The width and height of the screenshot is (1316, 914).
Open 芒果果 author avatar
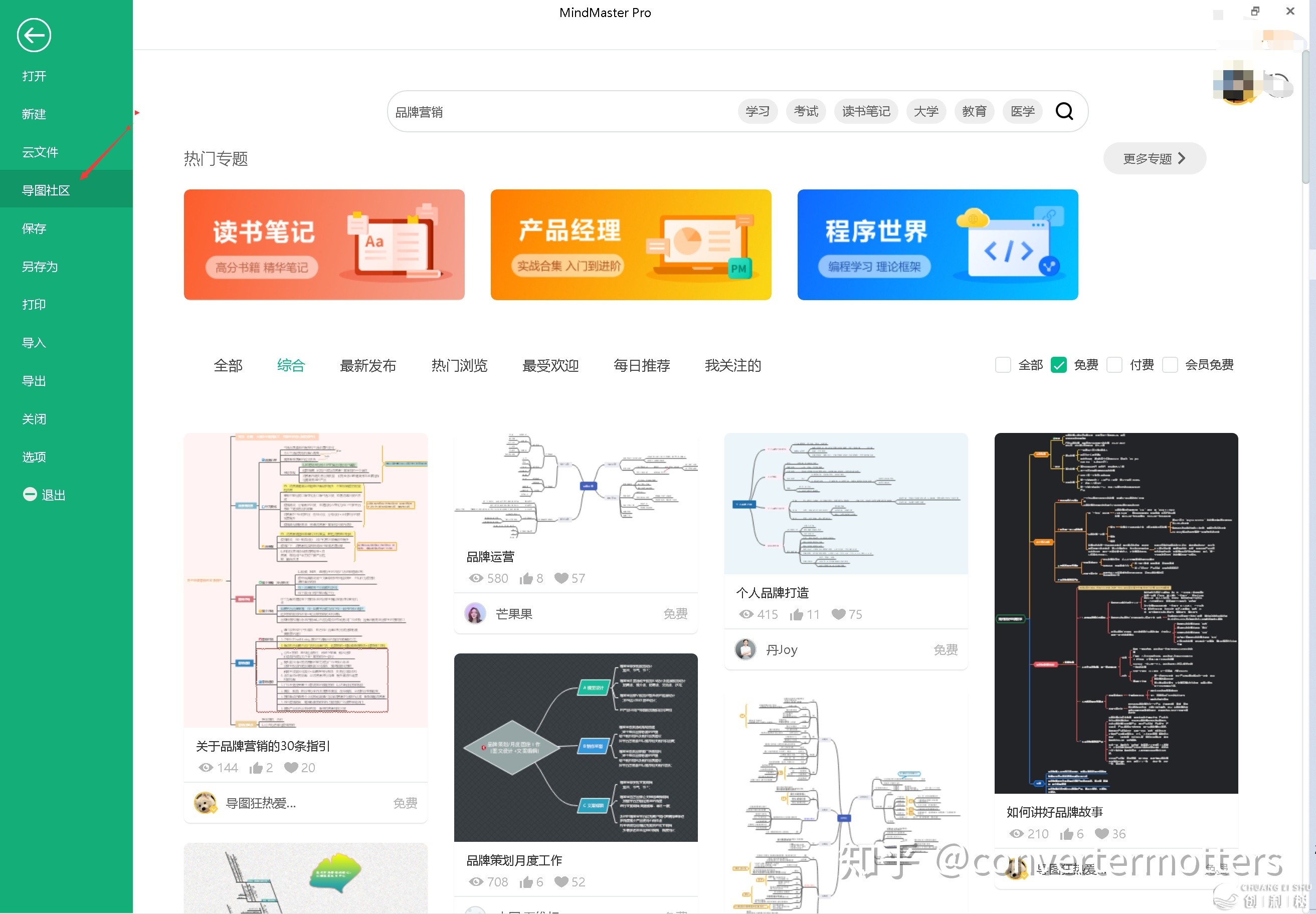(x=475, y=614)
